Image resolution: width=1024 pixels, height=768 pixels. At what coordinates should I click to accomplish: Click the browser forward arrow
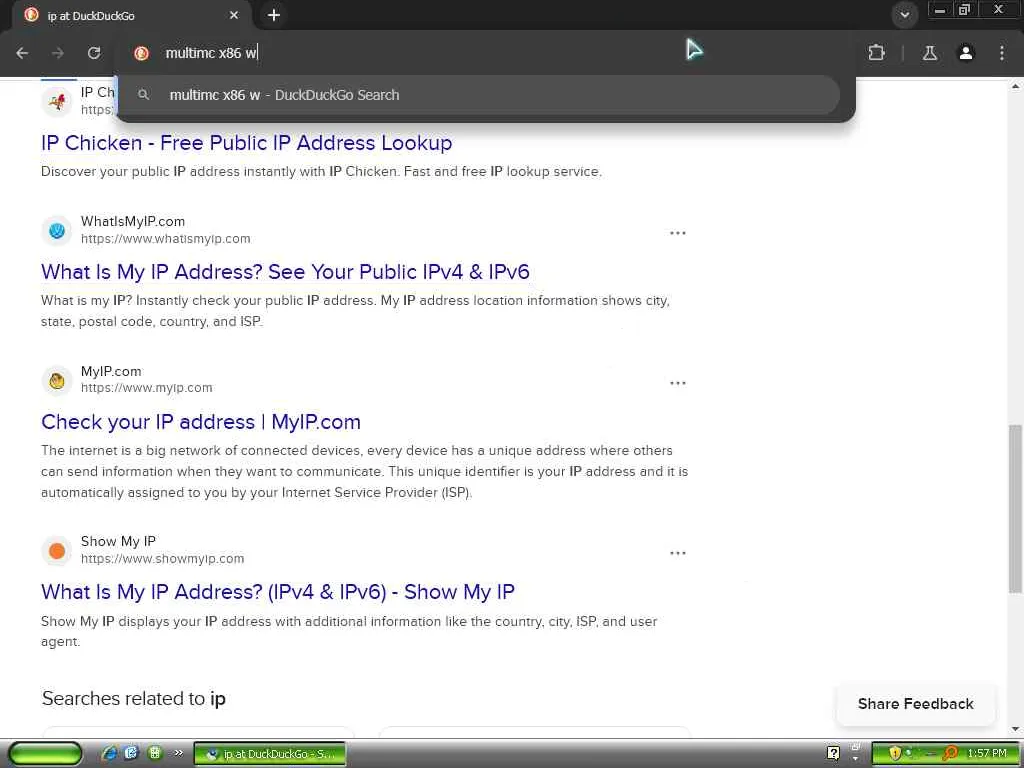[58, 53]
